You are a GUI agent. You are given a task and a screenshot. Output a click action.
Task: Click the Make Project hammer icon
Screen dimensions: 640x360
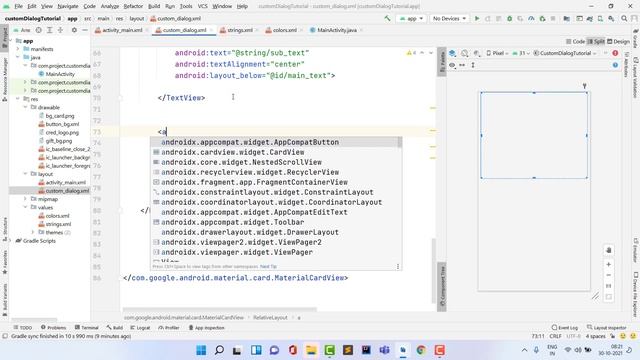tap(387, 18)
